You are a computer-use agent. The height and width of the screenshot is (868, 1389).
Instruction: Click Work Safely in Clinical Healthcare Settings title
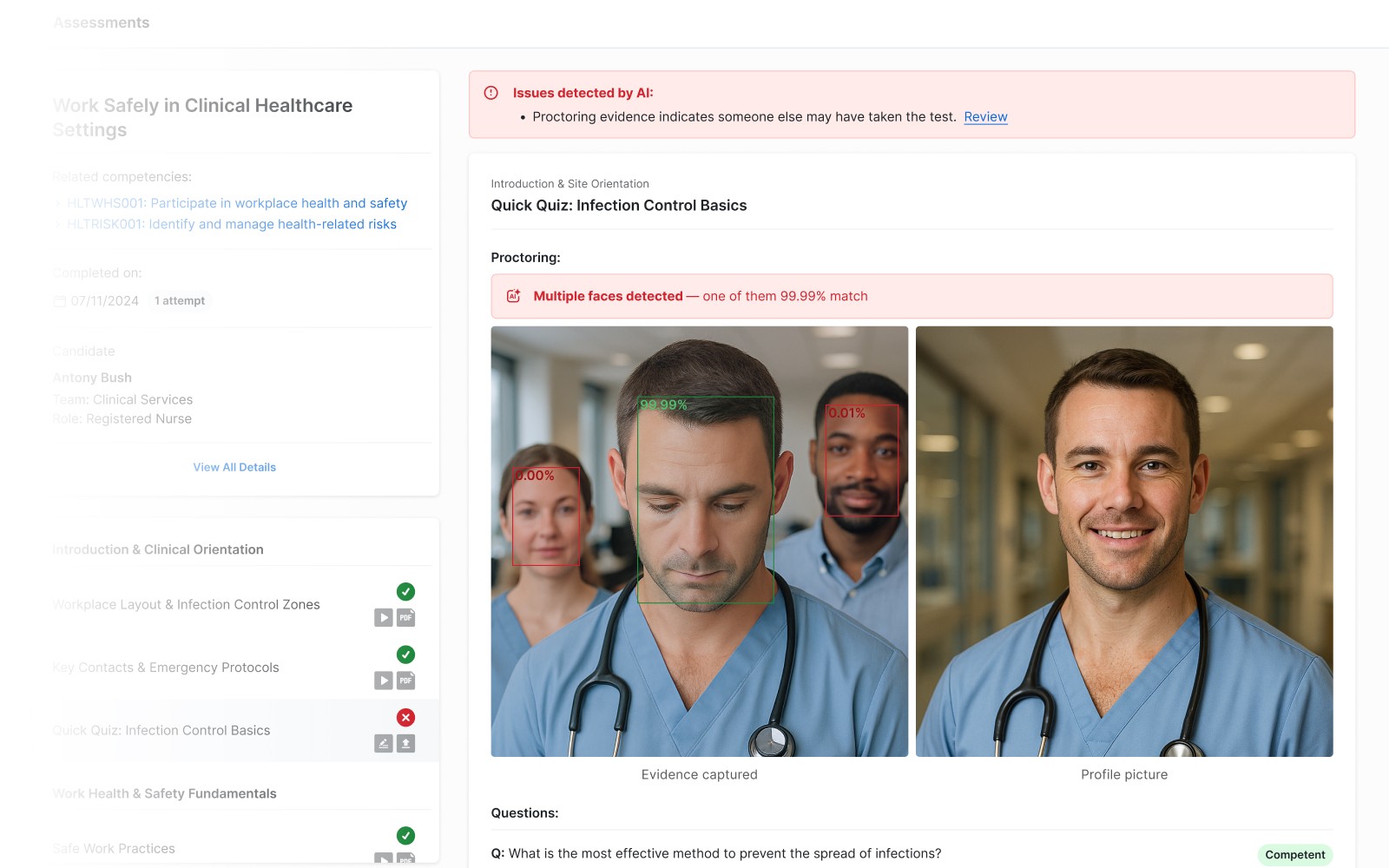tap(202, 117)
